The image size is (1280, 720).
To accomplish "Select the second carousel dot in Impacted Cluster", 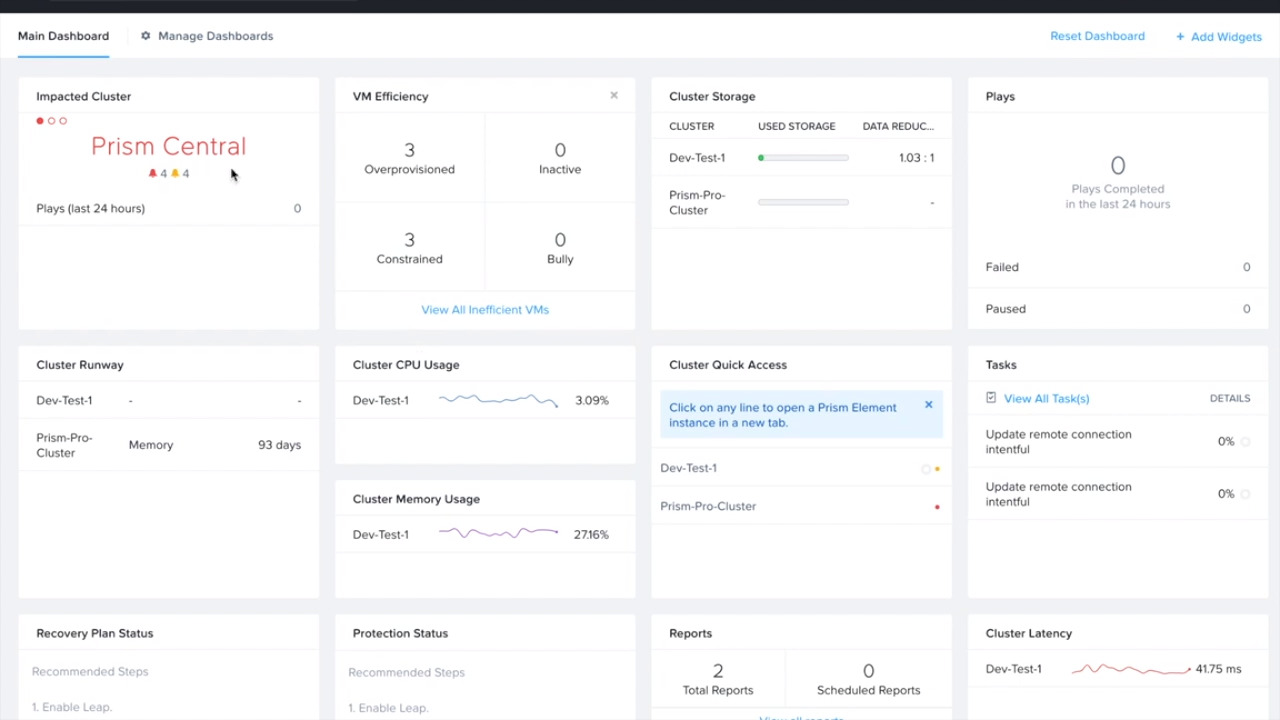I will pos(51,121).
